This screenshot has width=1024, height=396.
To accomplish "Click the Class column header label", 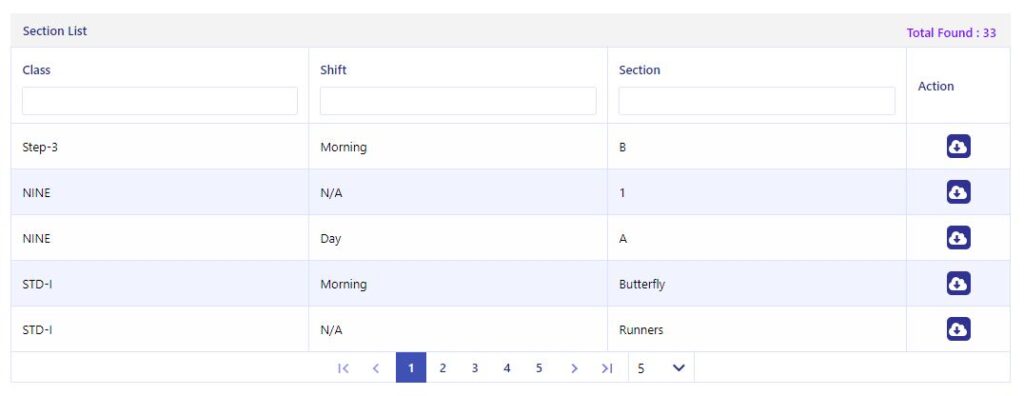I will point(37,70).
